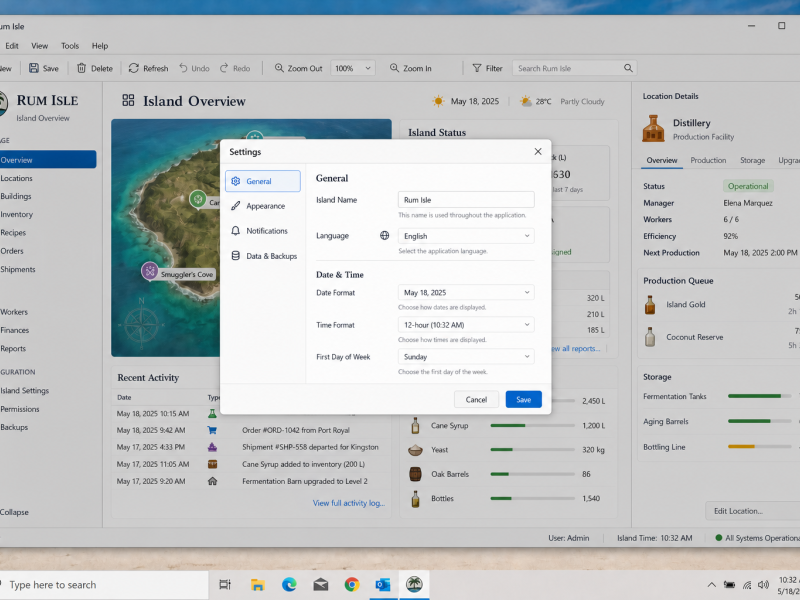Click the Bottling Line storage bar
800x600 pixels.
point(759,446)
